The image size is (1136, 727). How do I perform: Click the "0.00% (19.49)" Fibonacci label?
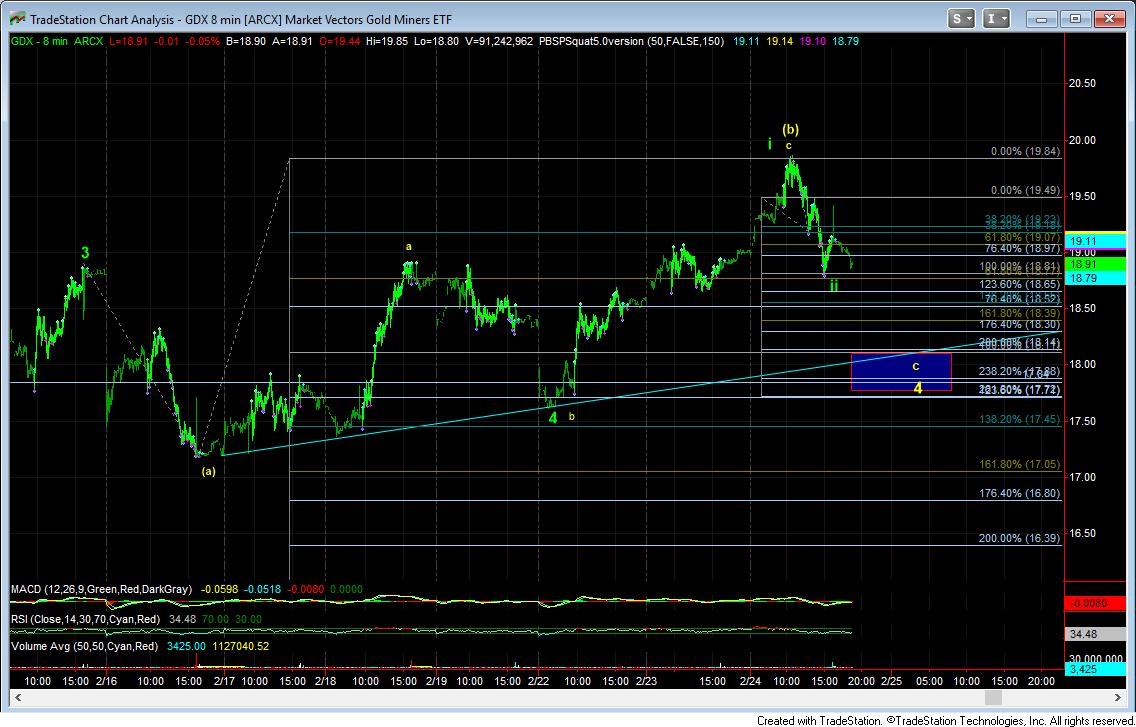click(x=1025, y=191)
